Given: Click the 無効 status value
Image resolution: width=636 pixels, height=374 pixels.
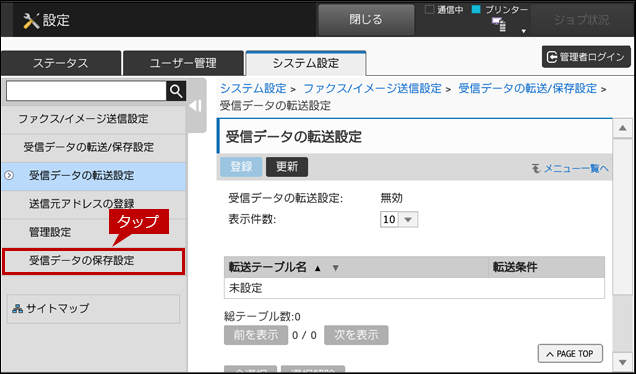Looking at the screenshot, I should (391, 198).
